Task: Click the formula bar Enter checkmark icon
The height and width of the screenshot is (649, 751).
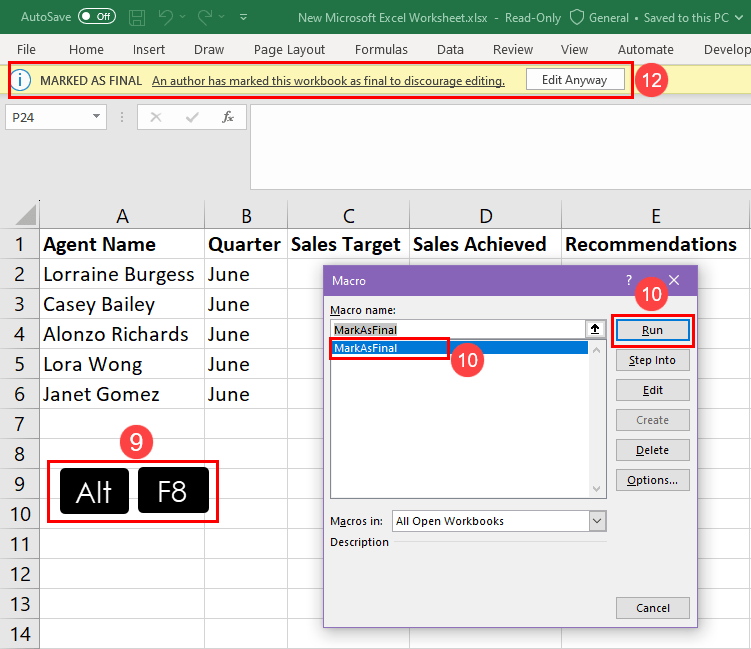Action: (x=192, y=117)
